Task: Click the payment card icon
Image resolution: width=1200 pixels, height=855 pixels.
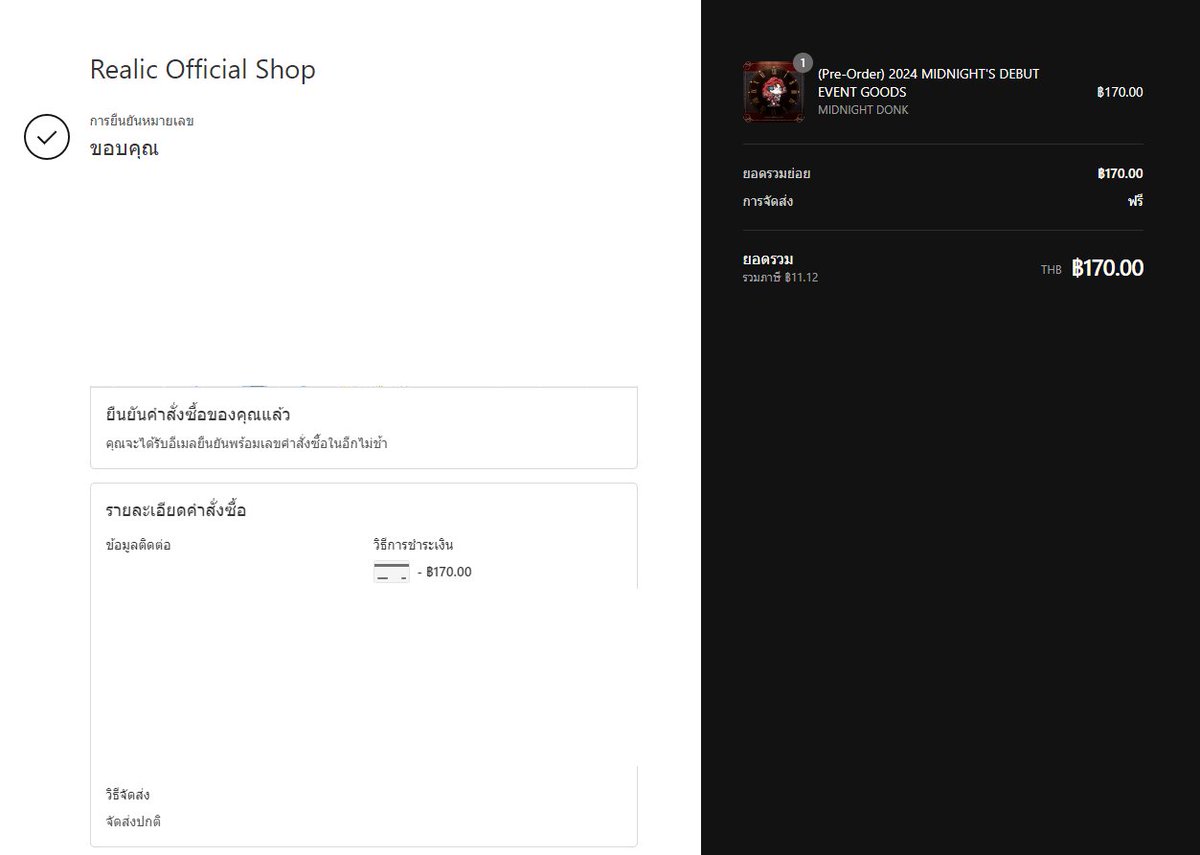Action: [x=391, y=572]
